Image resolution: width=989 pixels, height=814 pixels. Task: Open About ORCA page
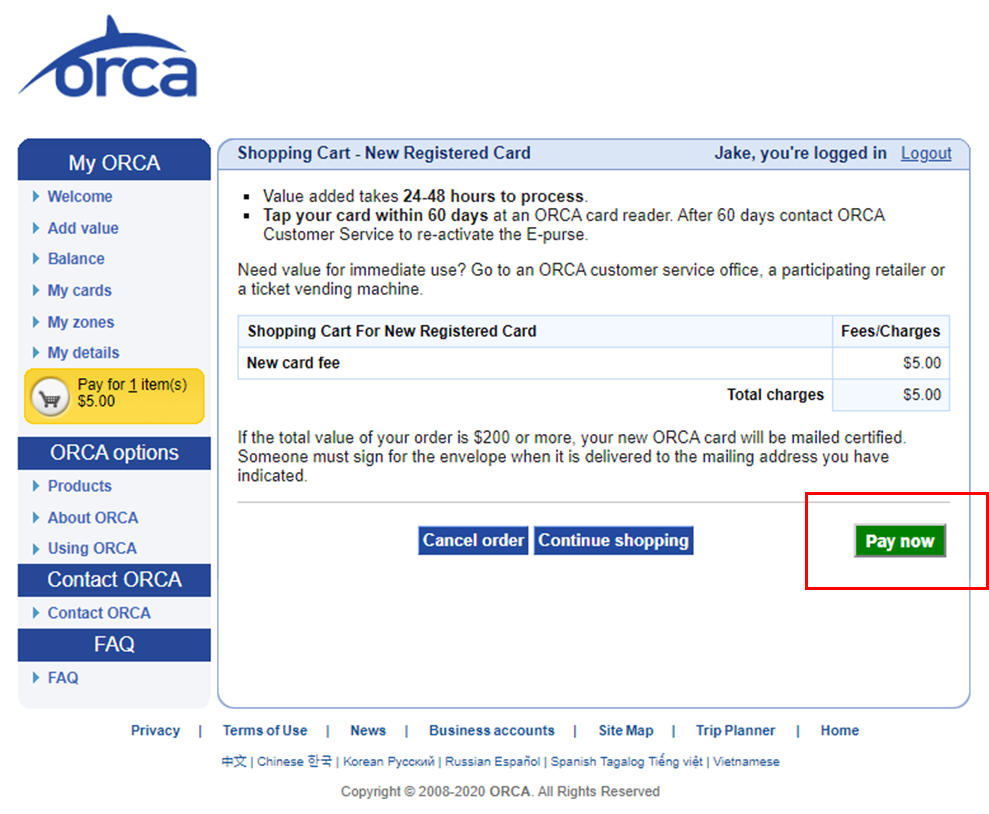coord(93,518)
